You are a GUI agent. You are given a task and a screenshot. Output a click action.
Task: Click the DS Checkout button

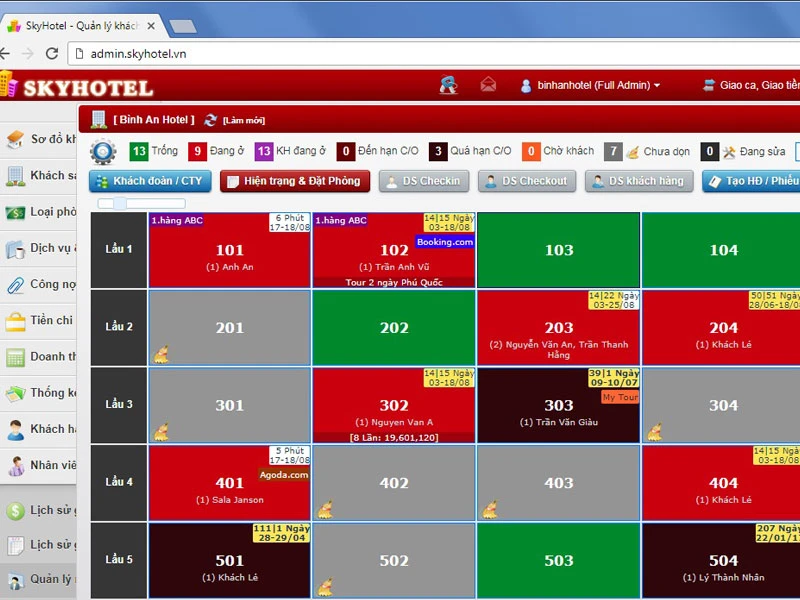click(x=527, y=181)
